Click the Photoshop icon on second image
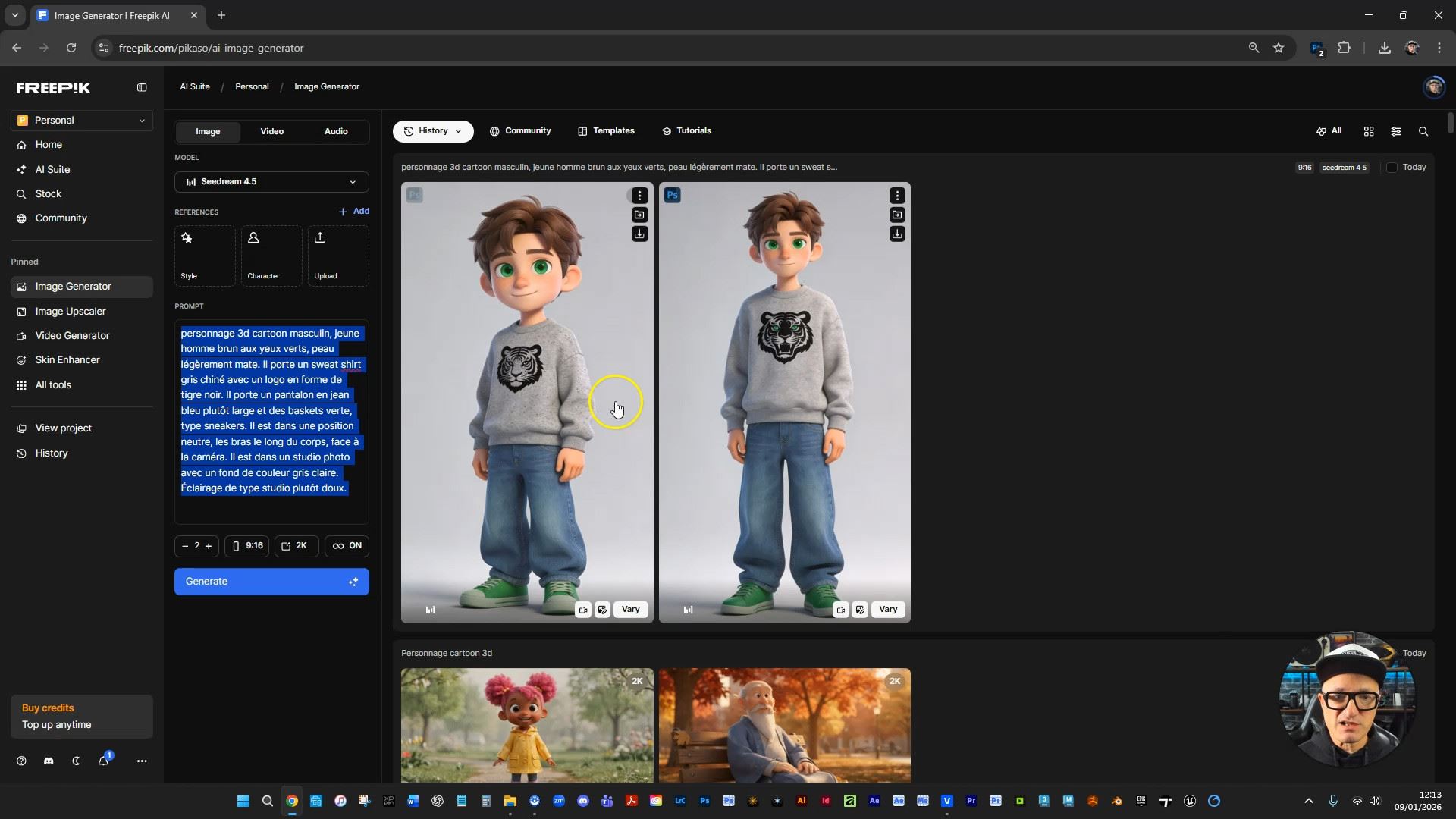The width and height of the screenshot is (1456, 819). 672,195
